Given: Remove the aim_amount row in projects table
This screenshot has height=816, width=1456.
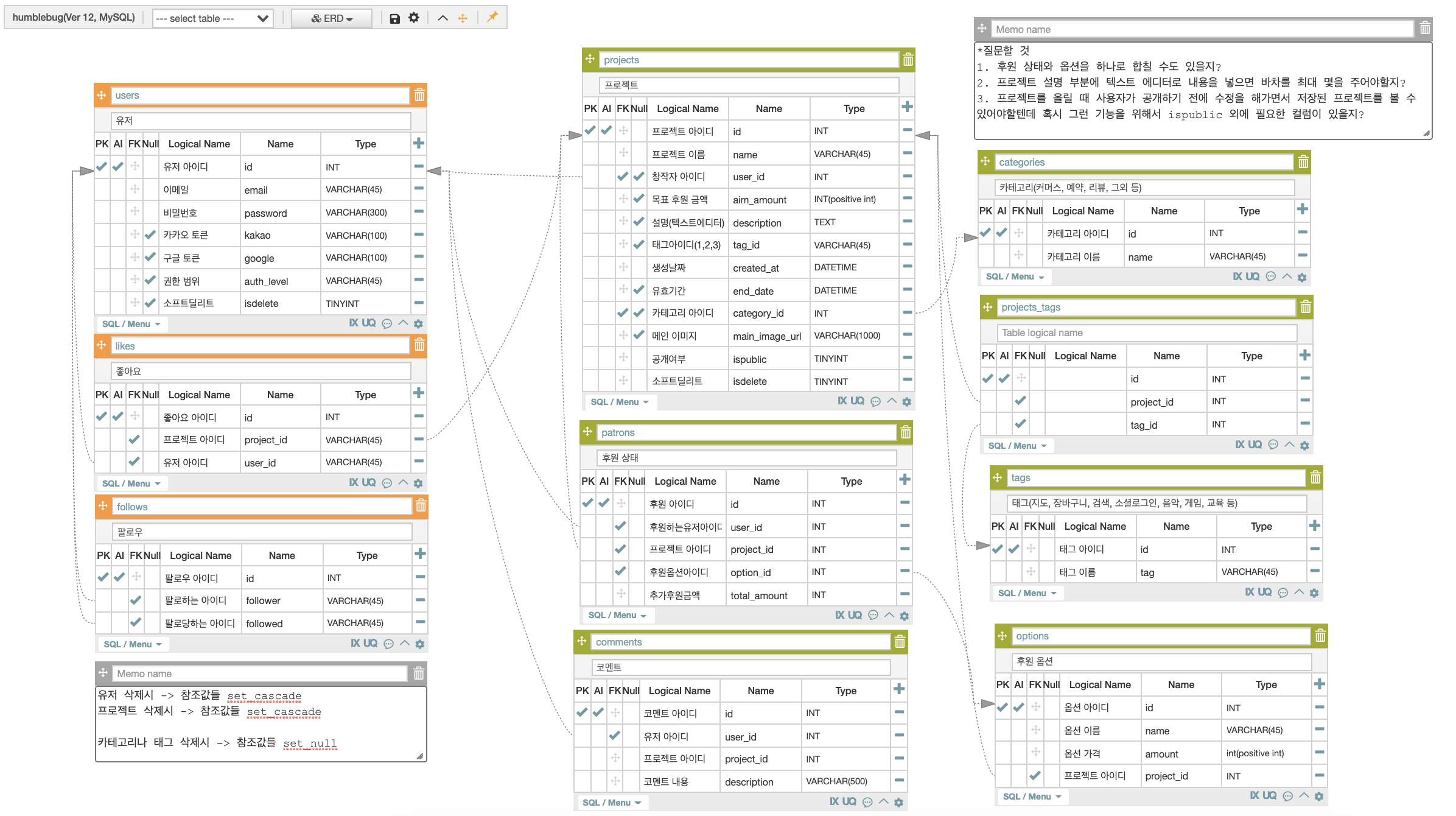Looking at the screenshot, I should [907, 199].
